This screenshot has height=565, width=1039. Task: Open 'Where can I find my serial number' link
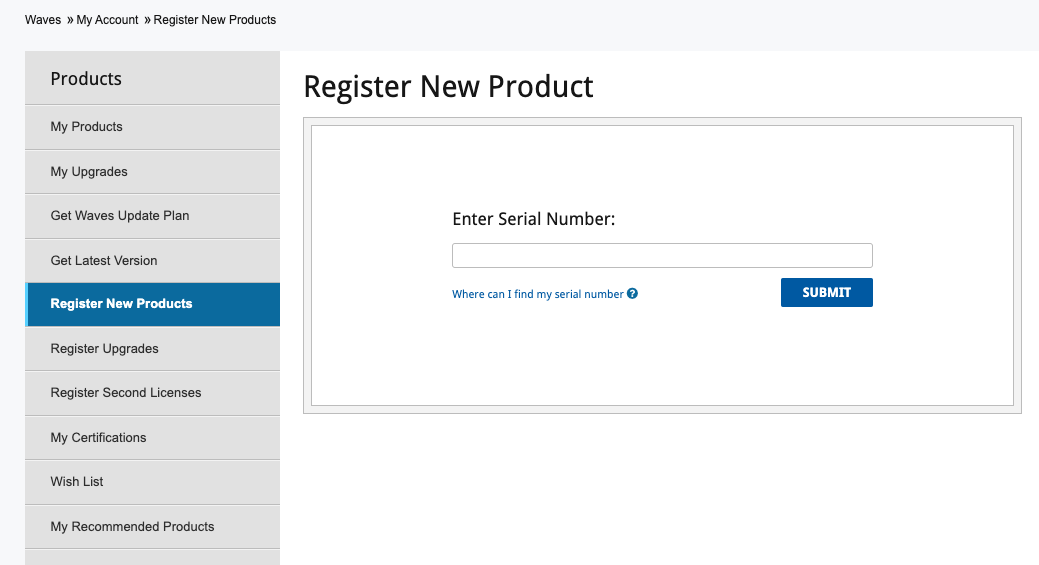(537, 294)
